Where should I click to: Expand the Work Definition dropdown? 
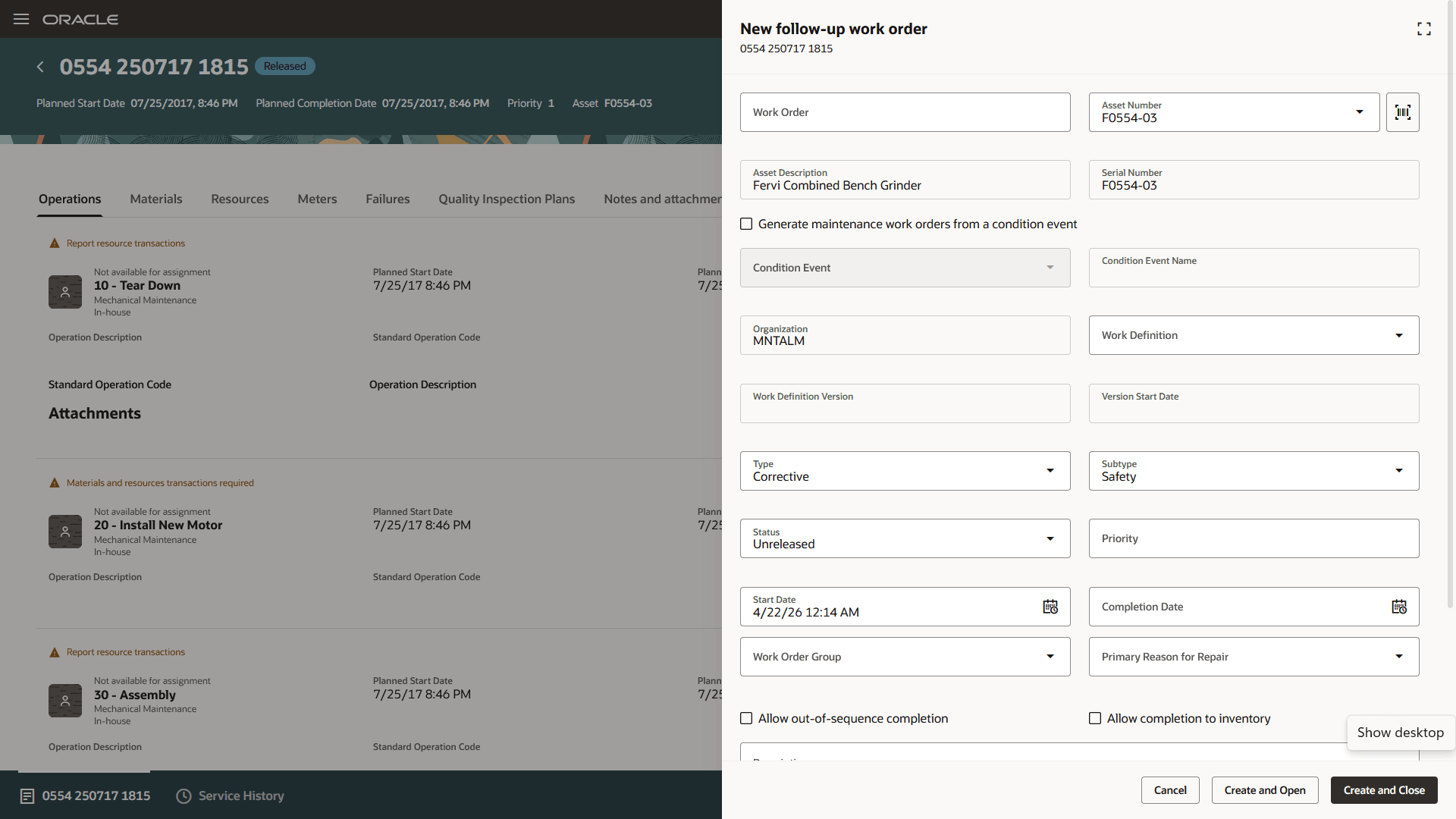(x=1399, y=335)
